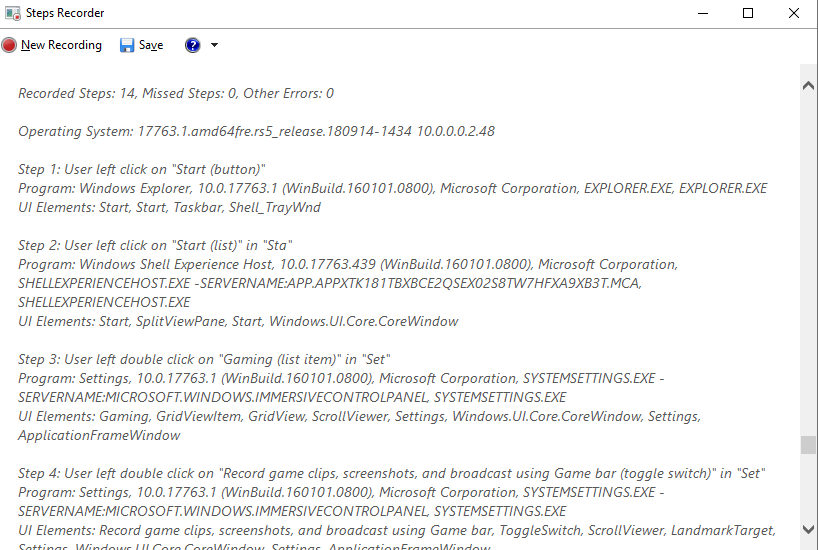The height and width of the screenshot is (550, 818).
Task: Click the Step 2 Start list description
Action: coord(155,246)
